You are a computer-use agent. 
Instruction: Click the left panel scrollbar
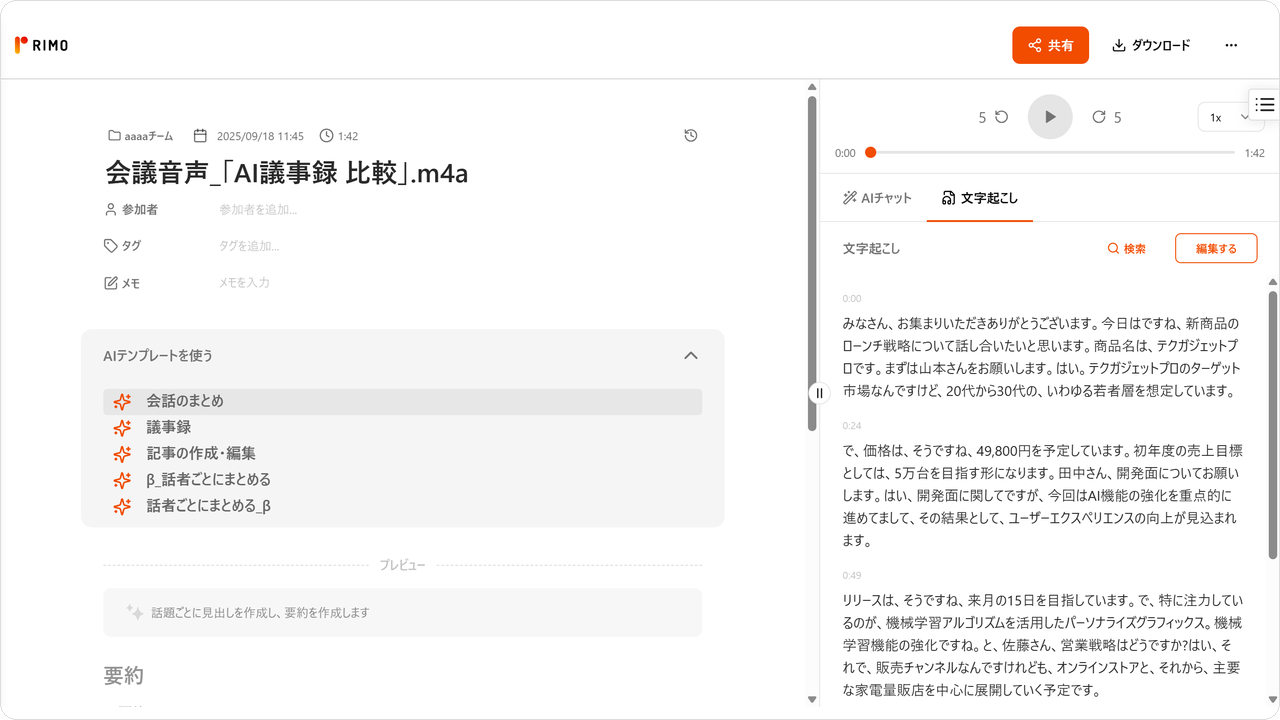click(x=812, y=263)
